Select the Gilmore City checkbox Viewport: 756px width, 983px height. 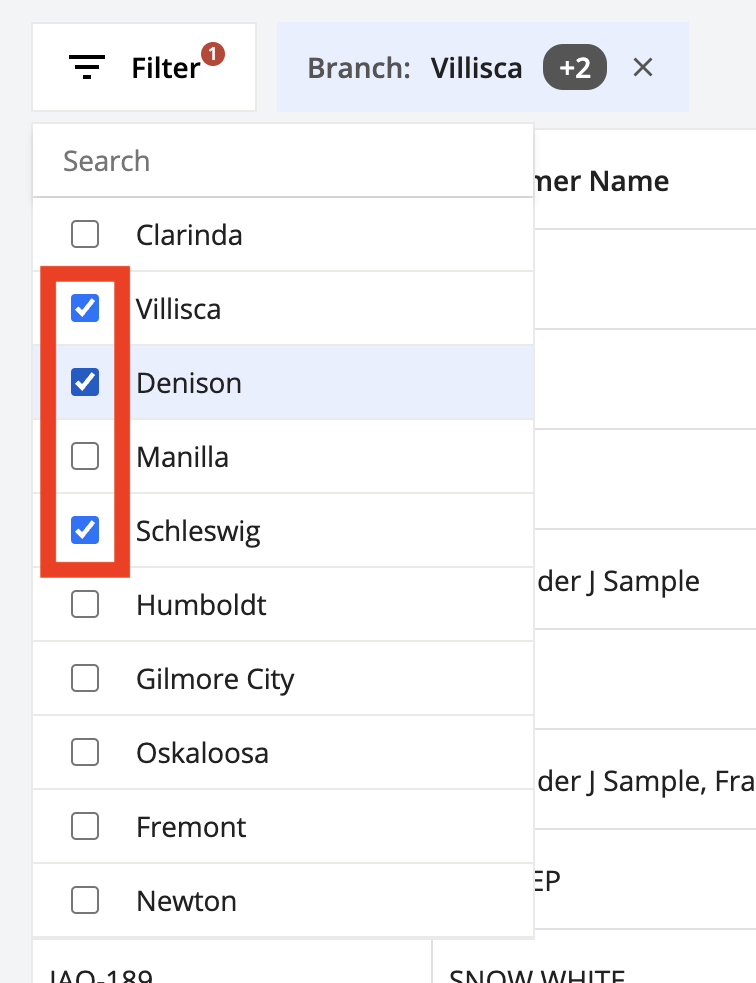[x=85, y=679]
